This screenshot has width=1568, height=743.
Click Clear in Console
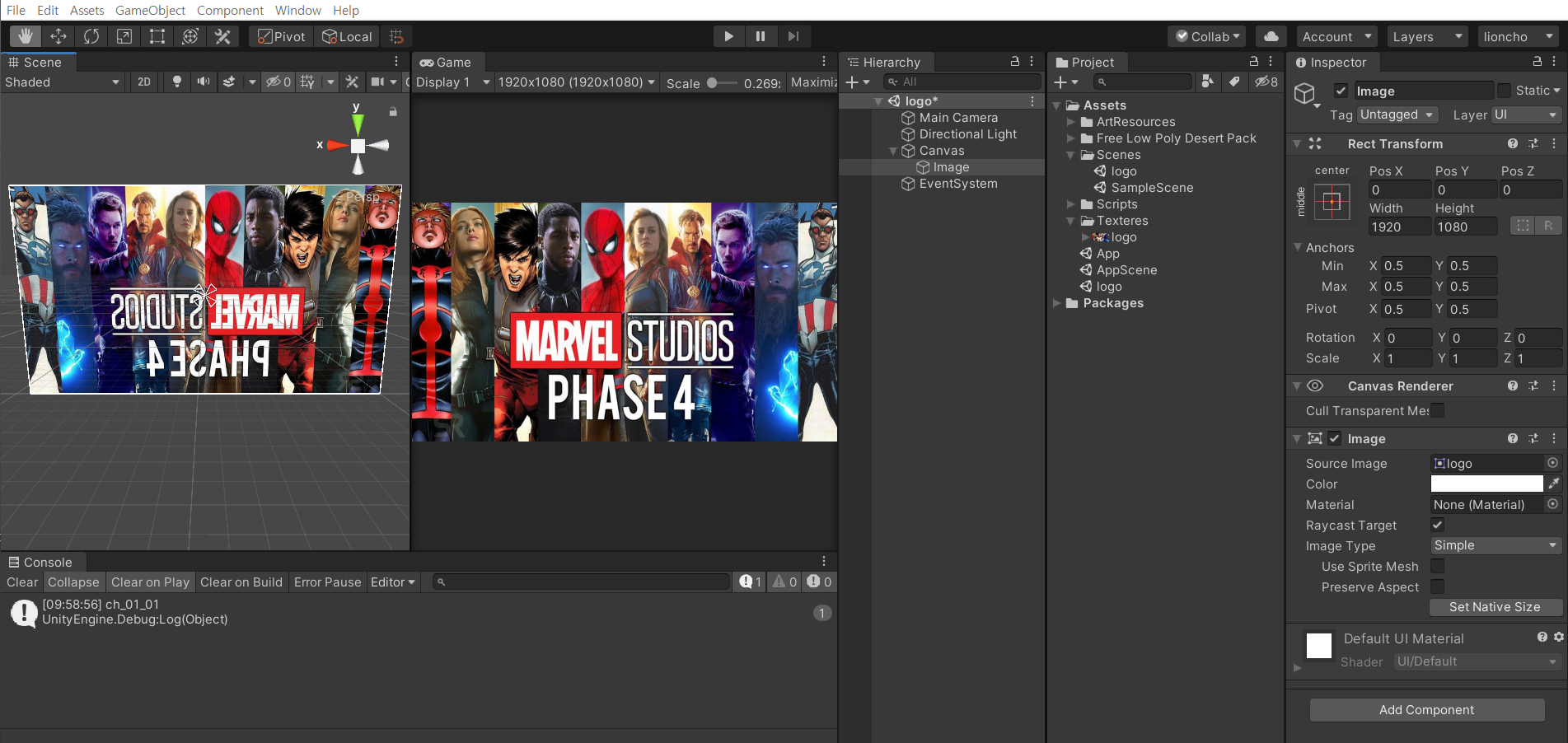point(22,582)
